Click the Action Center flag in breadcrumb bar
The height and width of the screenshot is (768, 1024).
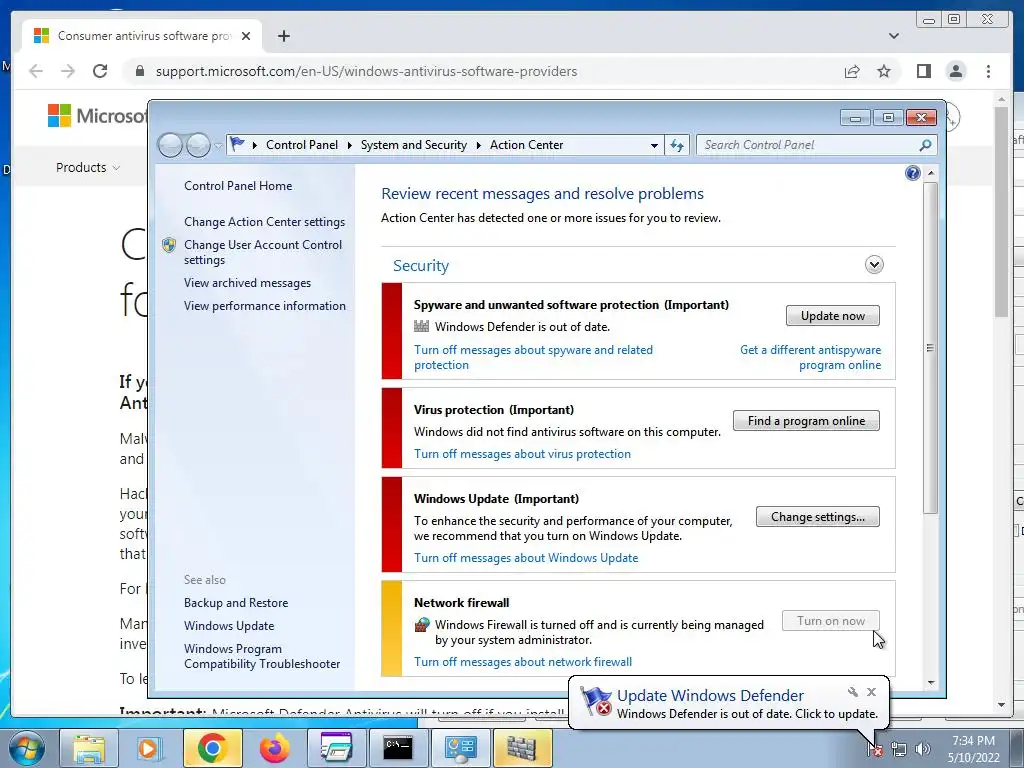[238, 144]
